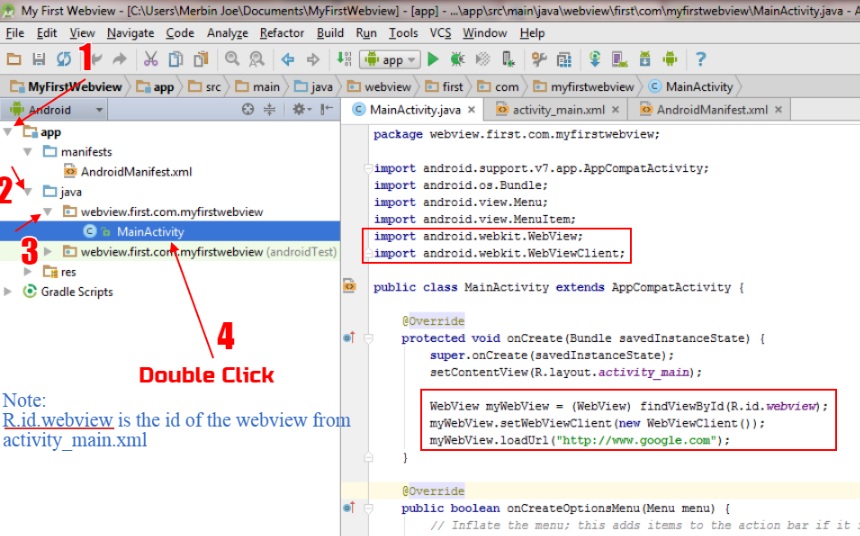860x536 pixels.
Task: Open the AVD Manager icon
Action: 620,59
